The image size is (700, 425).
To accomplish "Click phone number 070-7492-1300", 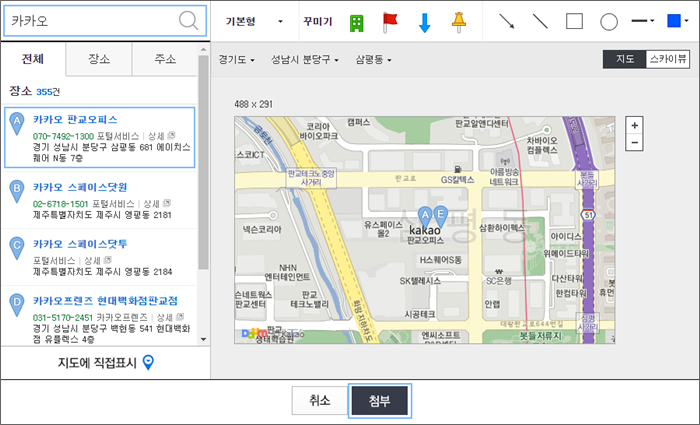I will pyautogui.click(x=63, y=136).
